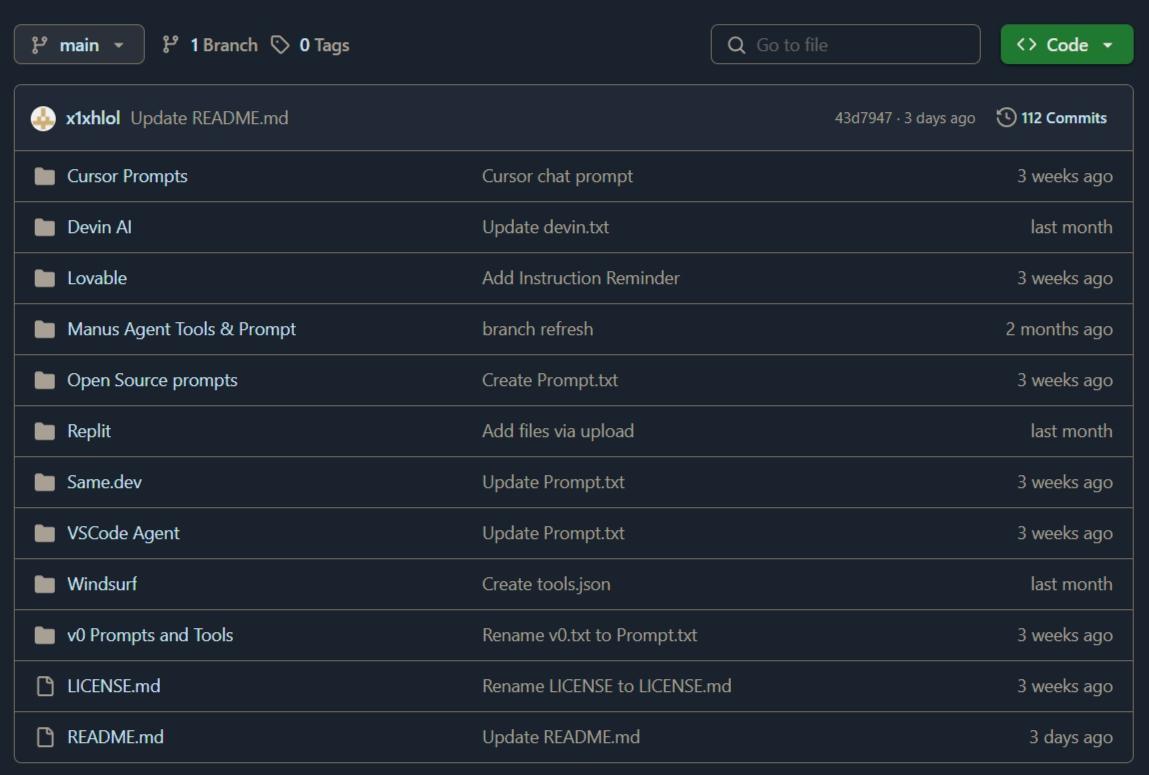View the 112 Commits history
The width and height of the screenshot is (1149, 775).
coord(1052,118)
